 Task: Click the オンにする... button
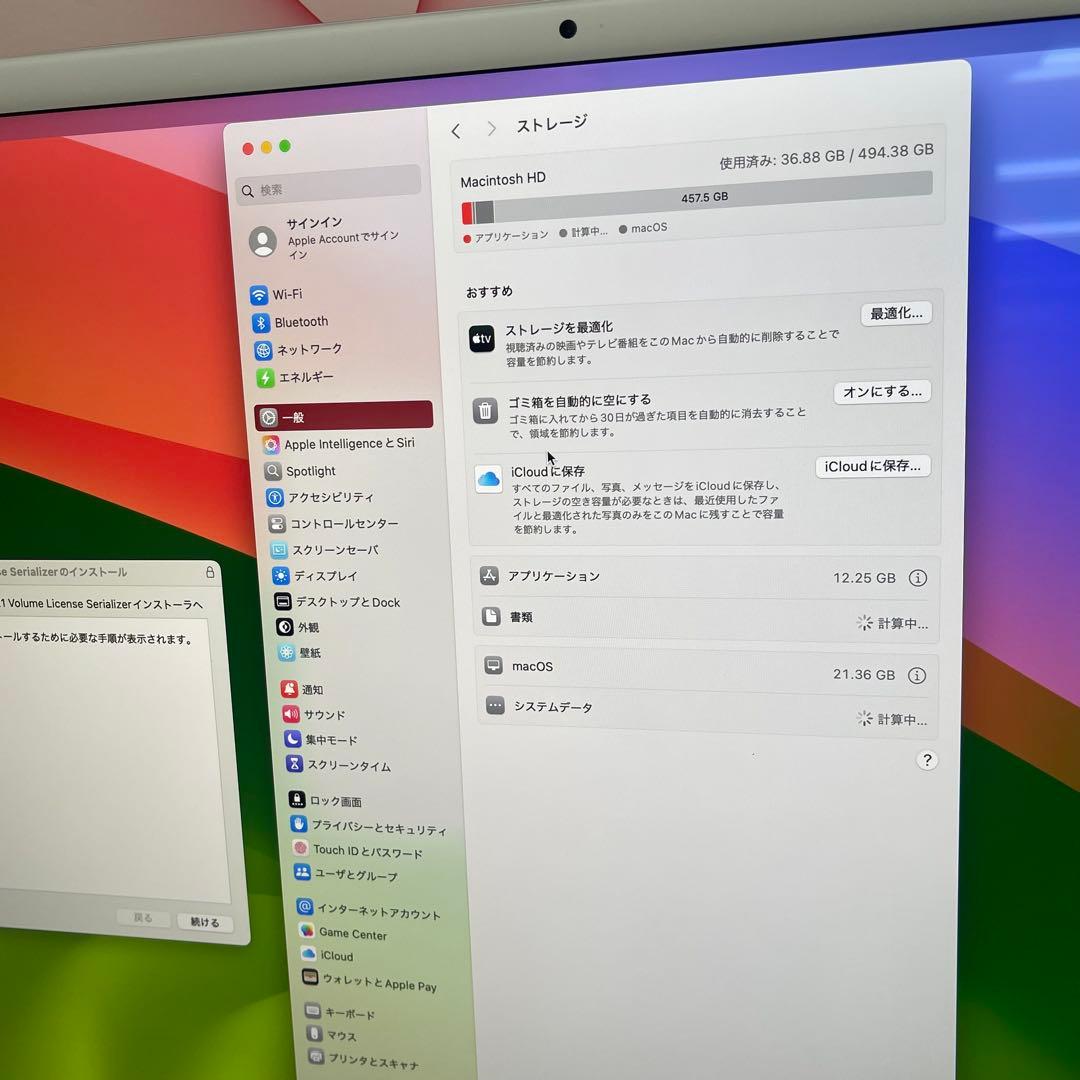click(882, 392)
